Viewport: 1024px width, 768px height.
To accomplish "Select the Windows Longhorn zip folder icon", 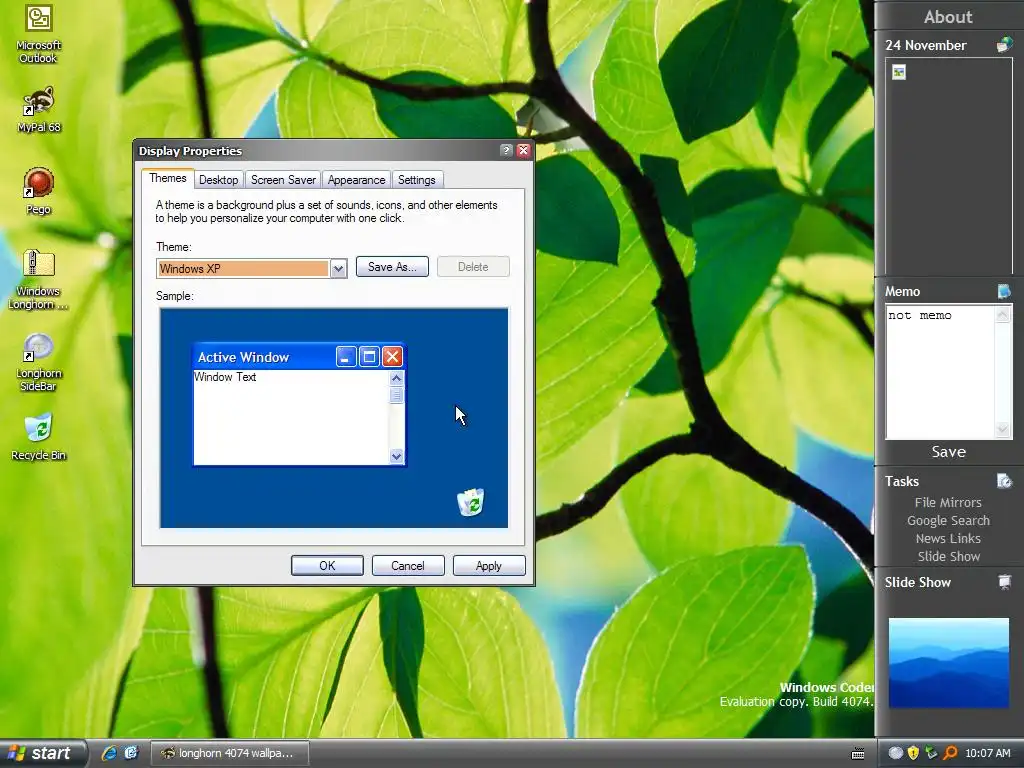I will pos(39,280).
